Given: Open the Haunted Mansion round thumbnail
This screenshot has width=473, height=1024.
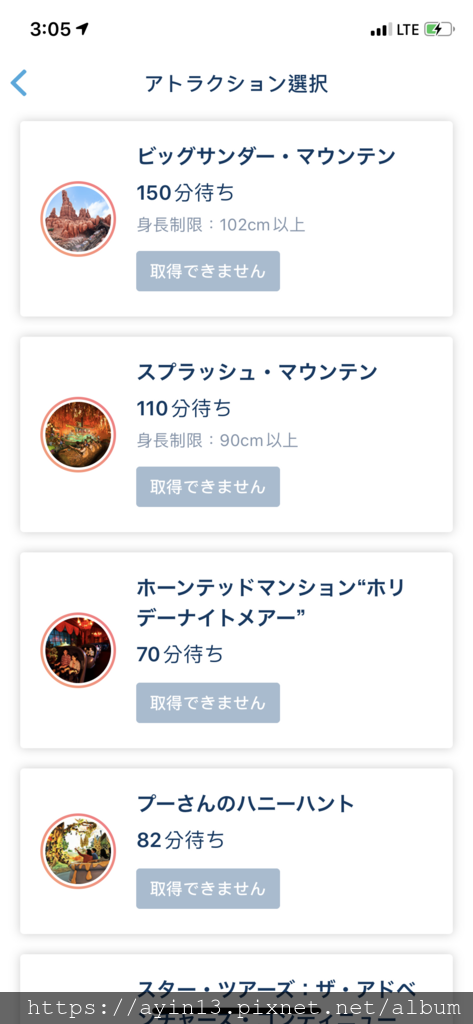Looking at the screenshot, I should point(78,650).
